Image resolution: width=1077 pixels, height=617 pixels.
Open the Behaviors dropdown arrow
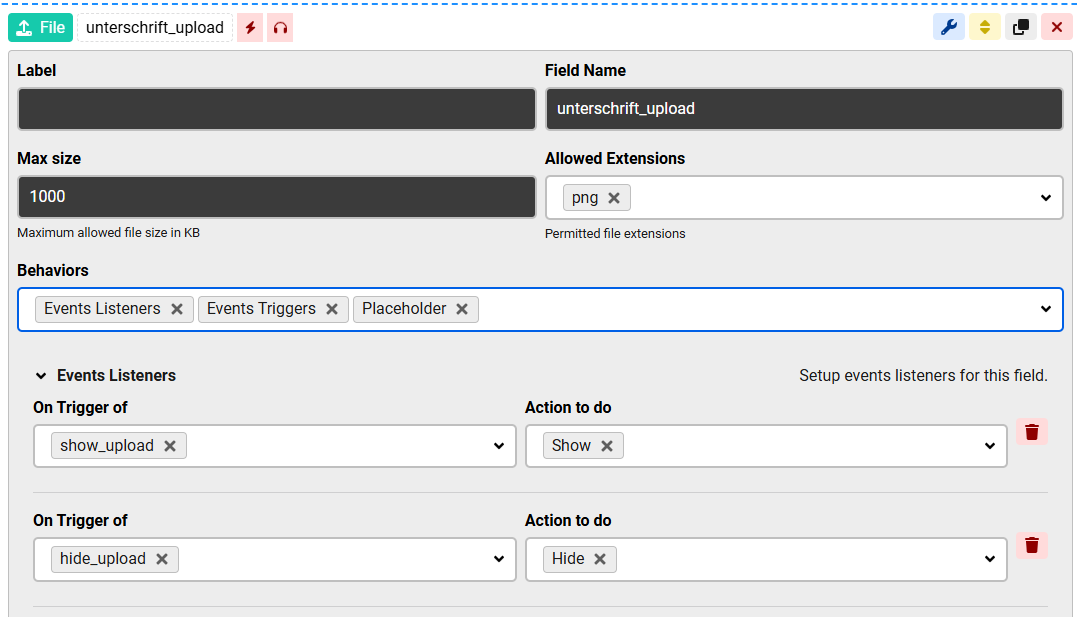1045,309
